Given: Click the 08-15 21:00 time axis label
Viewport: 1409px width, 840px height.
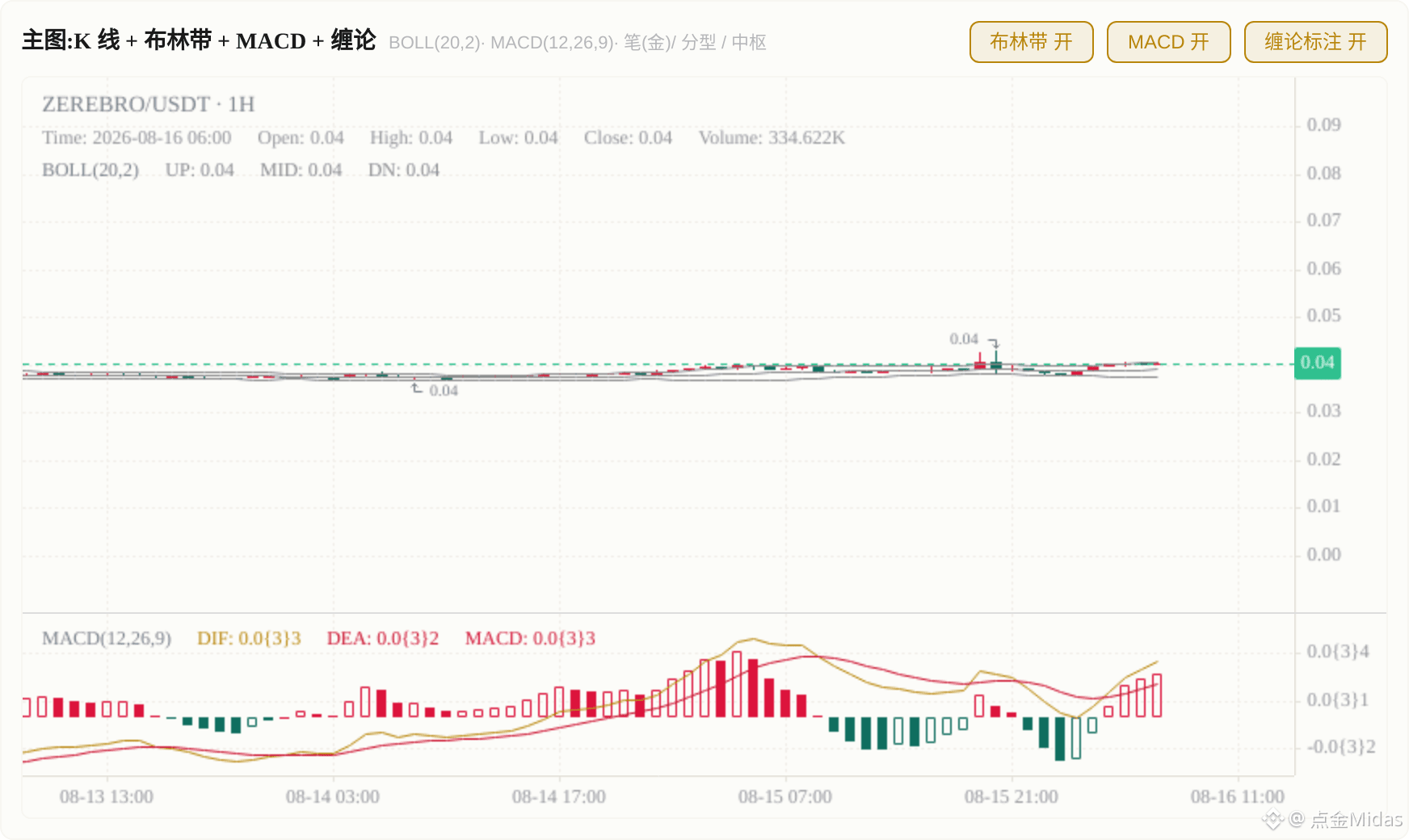Looking at the screenshot, I should click(x=1012, y=797).
